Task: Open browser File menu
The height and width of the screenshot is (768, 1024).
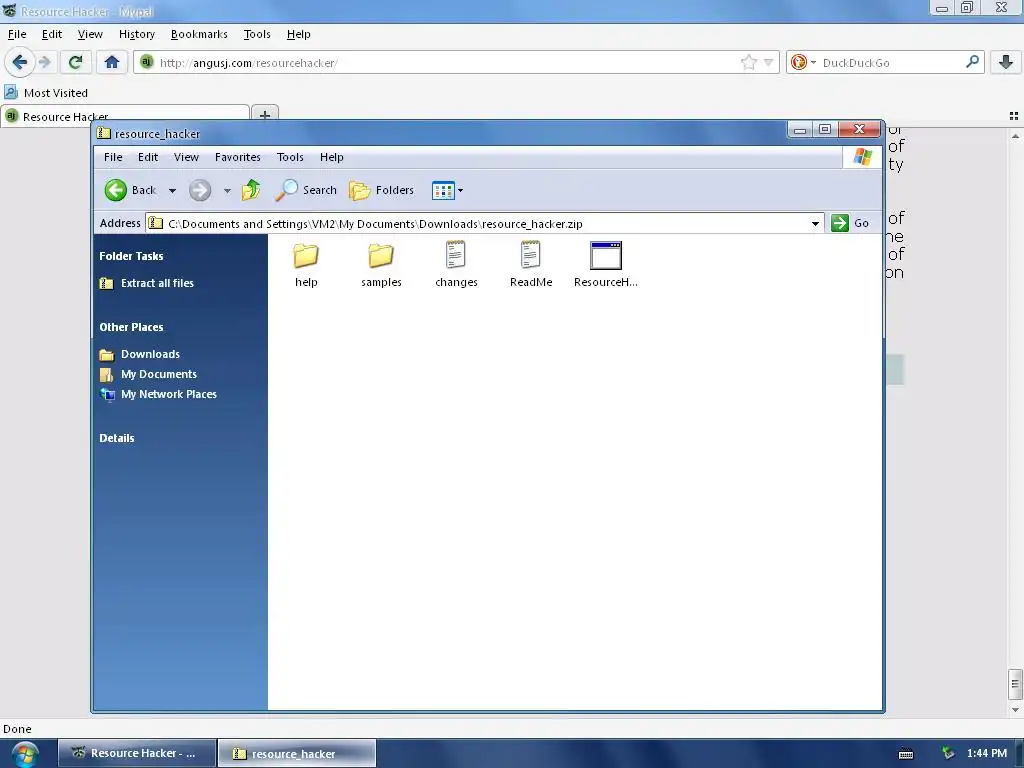Action: coord(17,34)
